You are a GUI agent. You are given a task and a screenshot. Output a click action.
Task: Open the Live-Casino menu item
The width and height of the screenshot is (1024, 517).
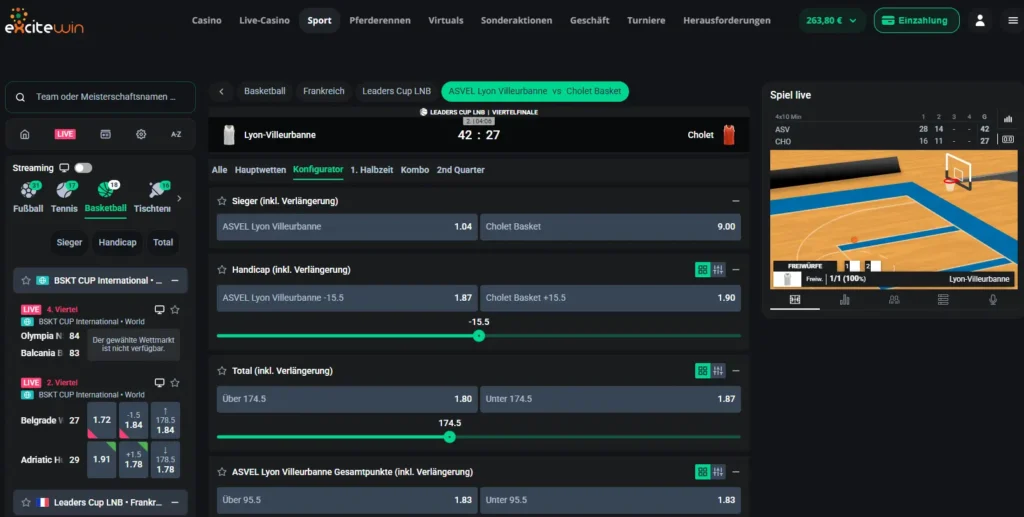264,20
